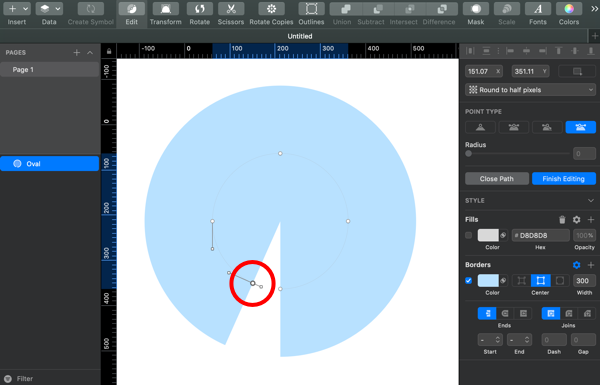Click the Close Path button
600x385 pixels.
[497, 179]
